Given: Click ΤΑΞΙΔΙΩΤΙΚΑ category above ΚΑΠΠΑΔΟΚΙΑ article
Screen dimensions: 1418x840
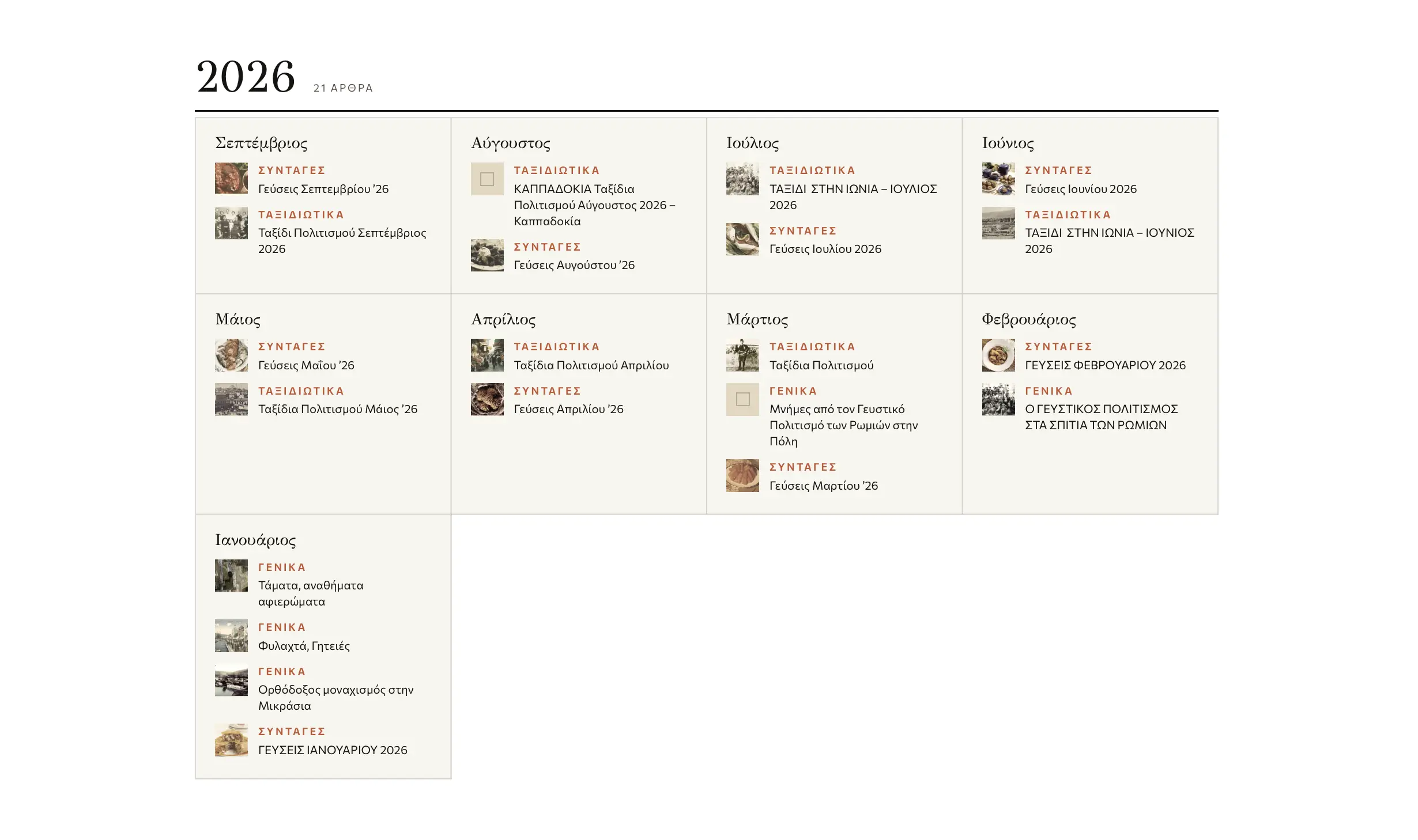Looking at the screenshot, I should point(557,171).
